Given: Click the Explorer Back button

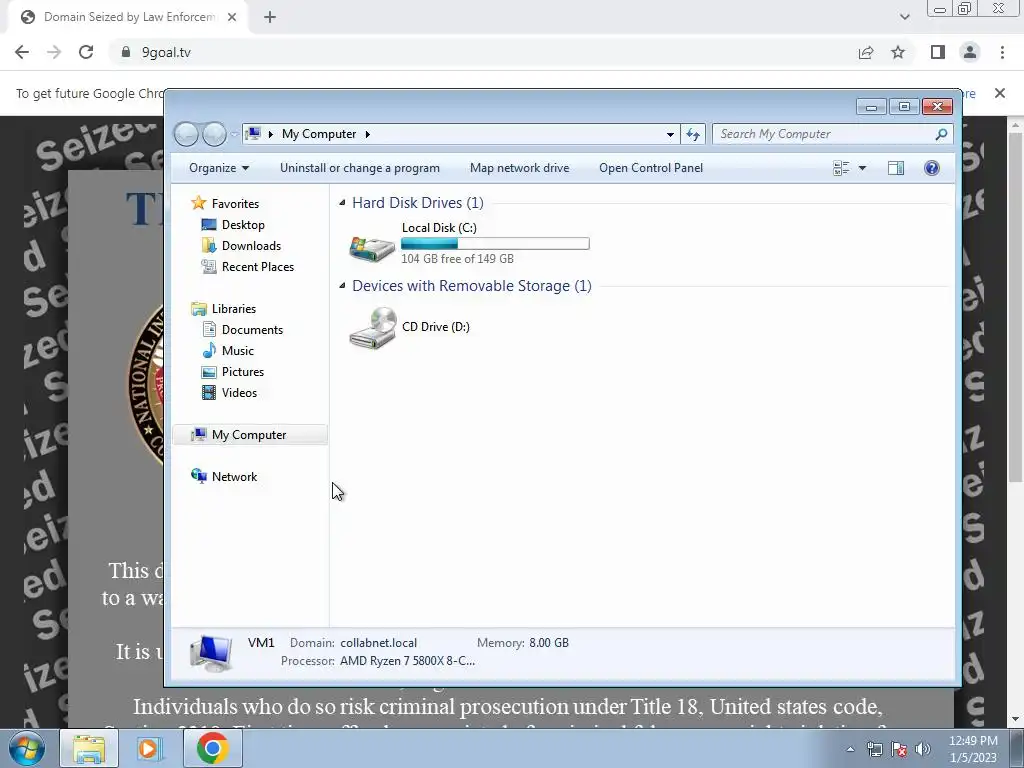Looking at the screenshot, I should point(187,134).
